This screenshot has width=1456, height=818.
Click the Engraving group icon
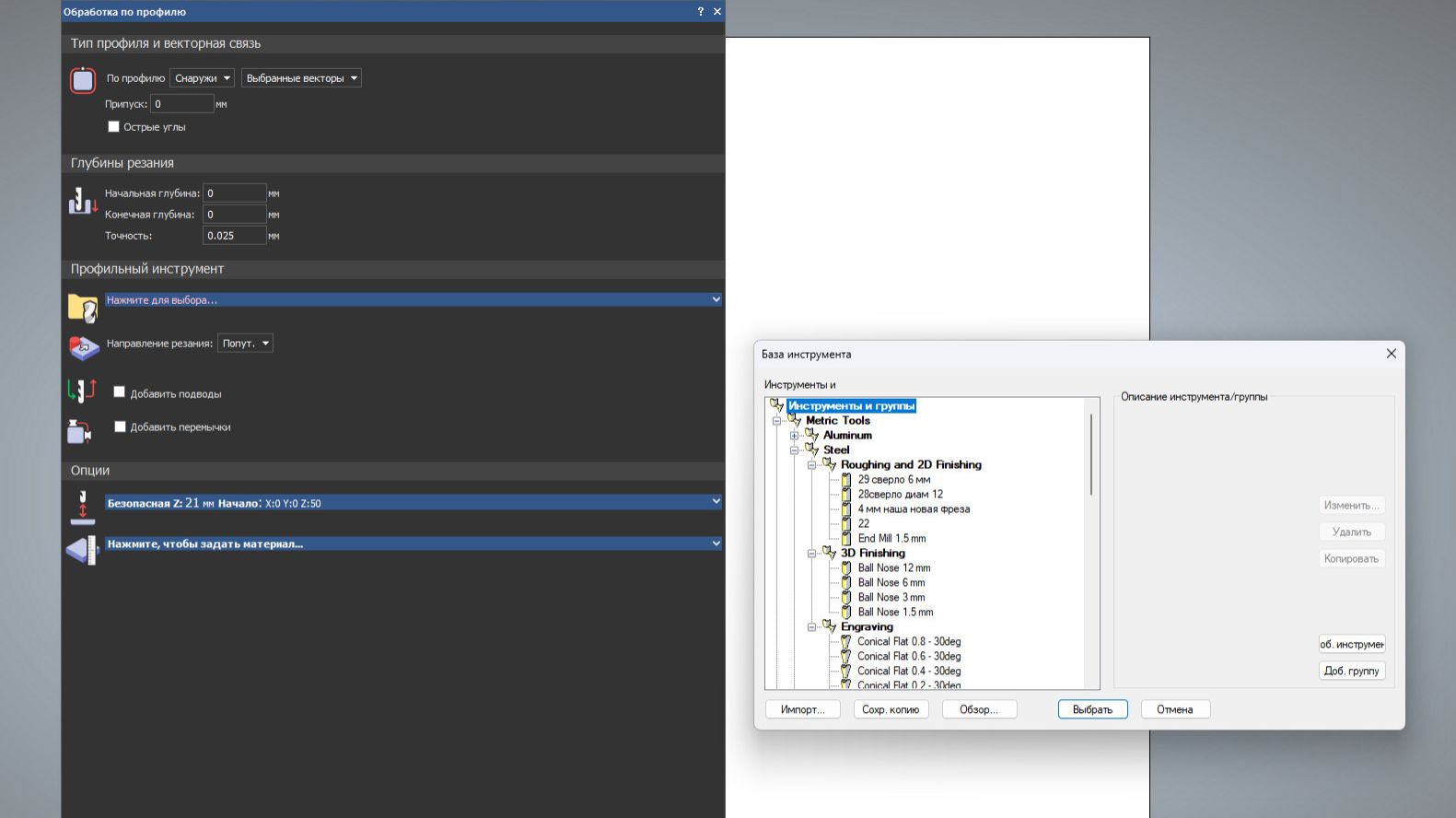click(x=830, y=626)
